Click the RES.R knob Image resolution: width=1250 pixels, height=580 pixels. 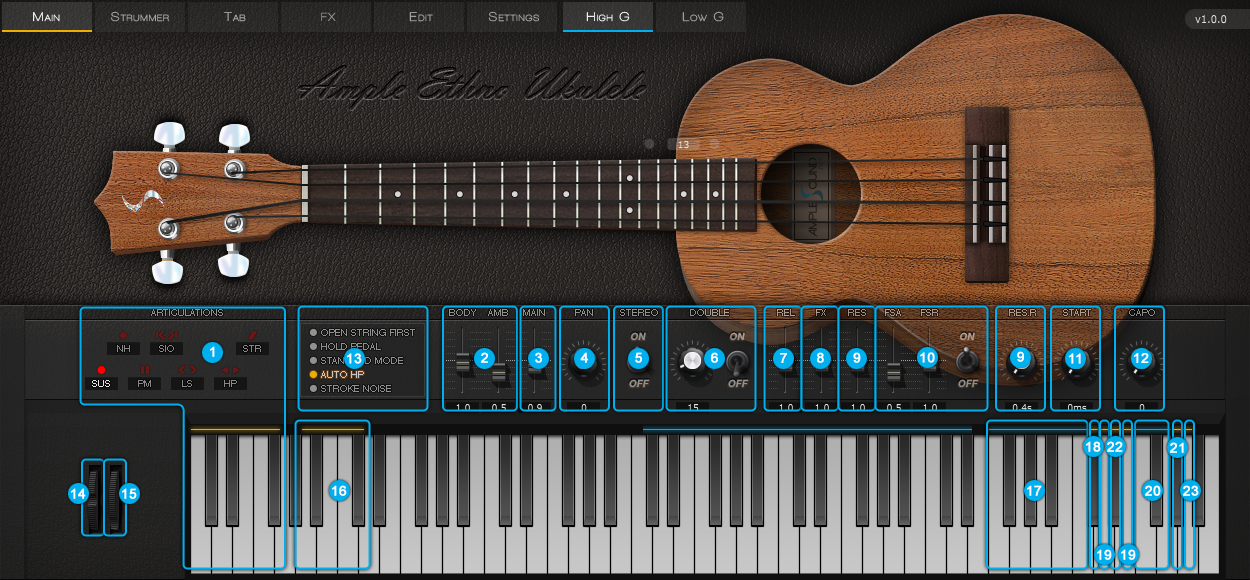[1020, 364]
